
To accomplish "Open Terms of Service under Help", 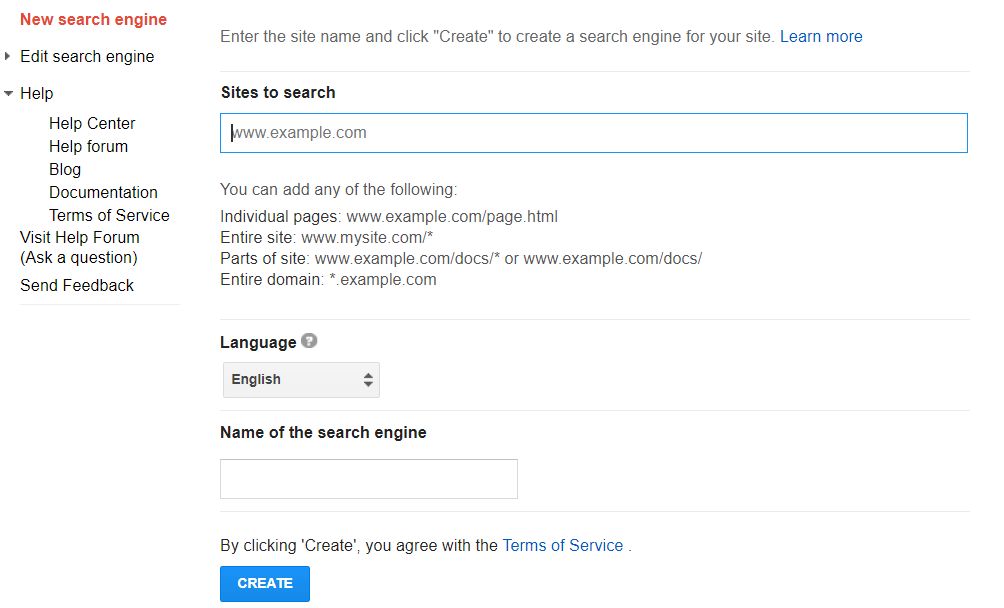I will [109, 215].
